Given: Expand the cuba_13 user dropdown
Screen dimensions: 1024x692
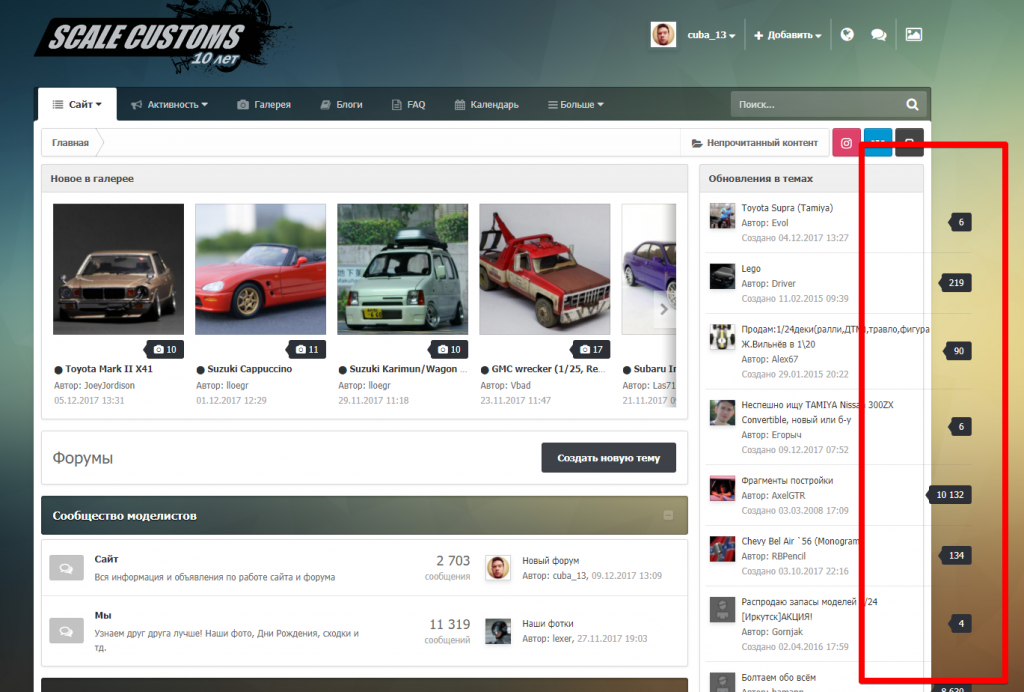Looking at the screenshot, I should point(706,33).
